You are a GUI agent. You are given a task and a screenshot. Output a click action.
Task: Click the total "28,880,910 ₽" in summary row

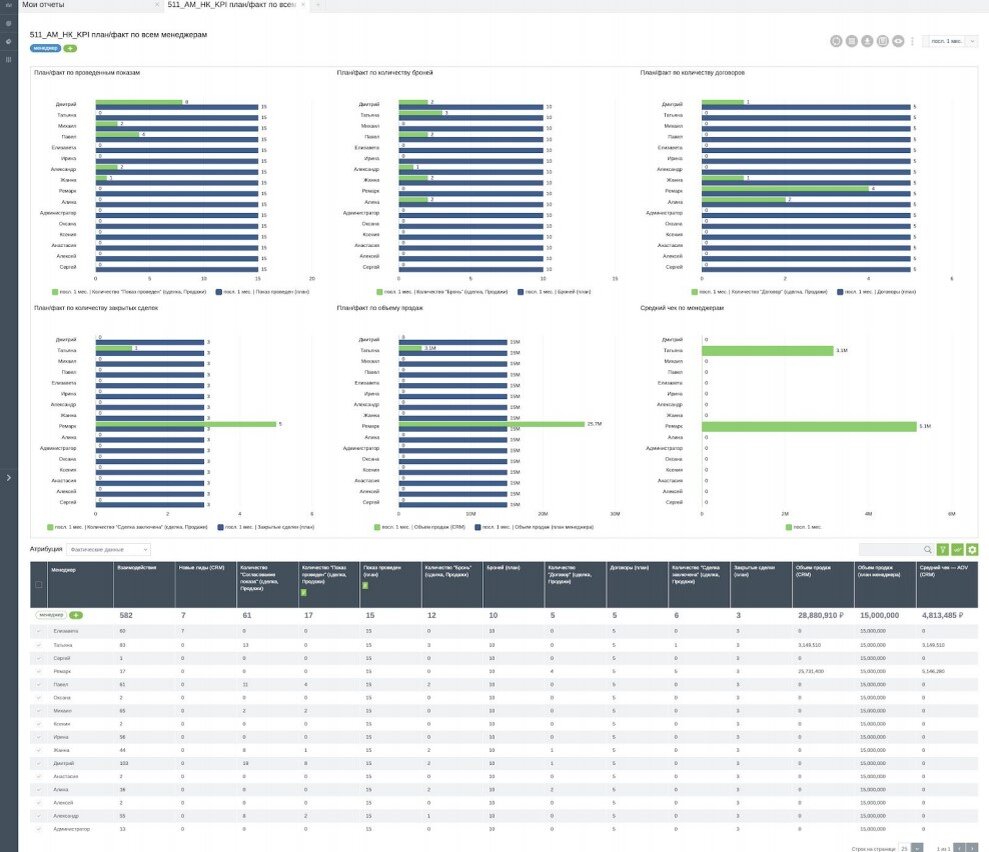pyautogui.click(x=821, y=615)
